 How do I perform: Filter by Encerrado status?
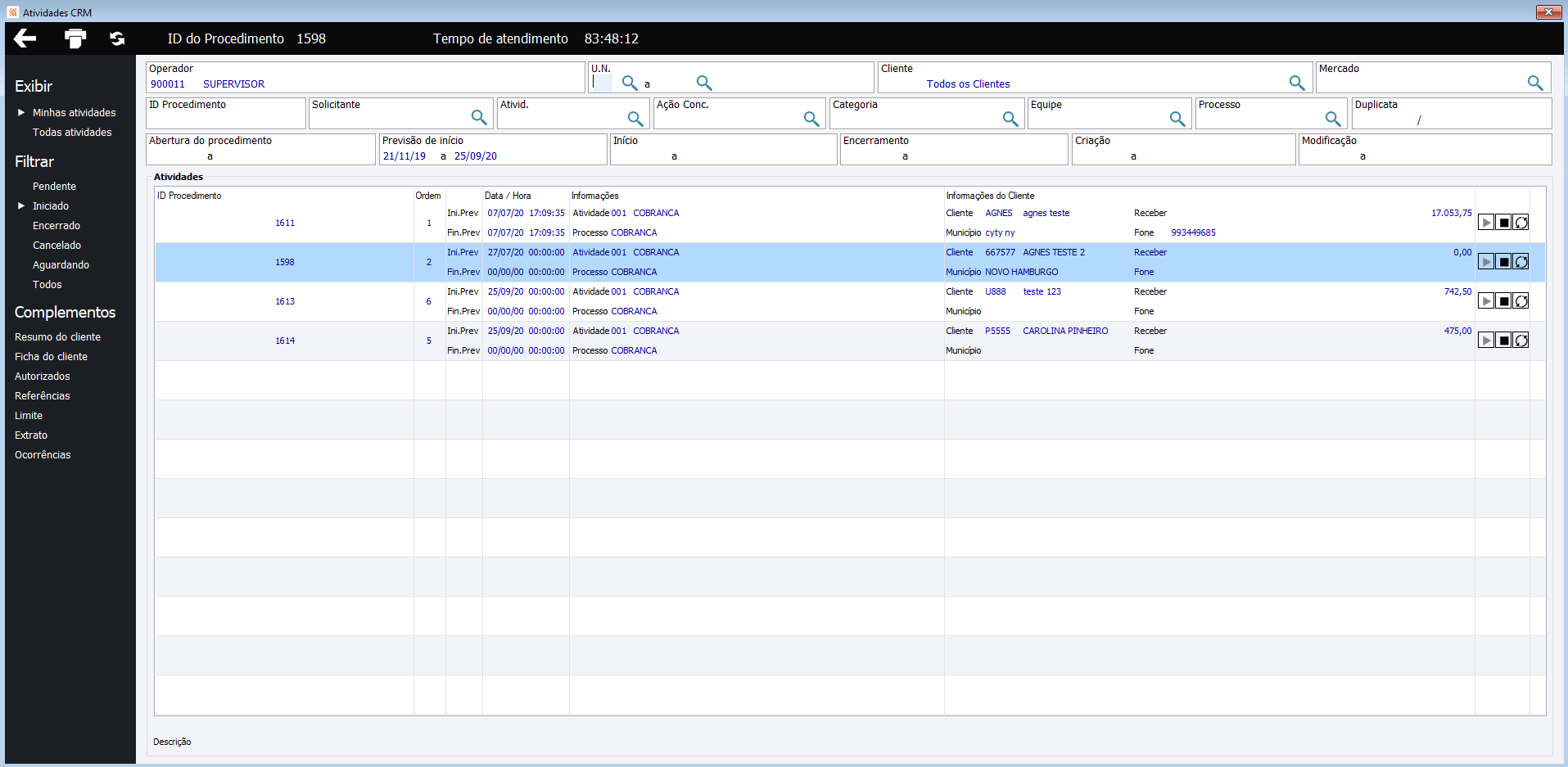(56, 226)
